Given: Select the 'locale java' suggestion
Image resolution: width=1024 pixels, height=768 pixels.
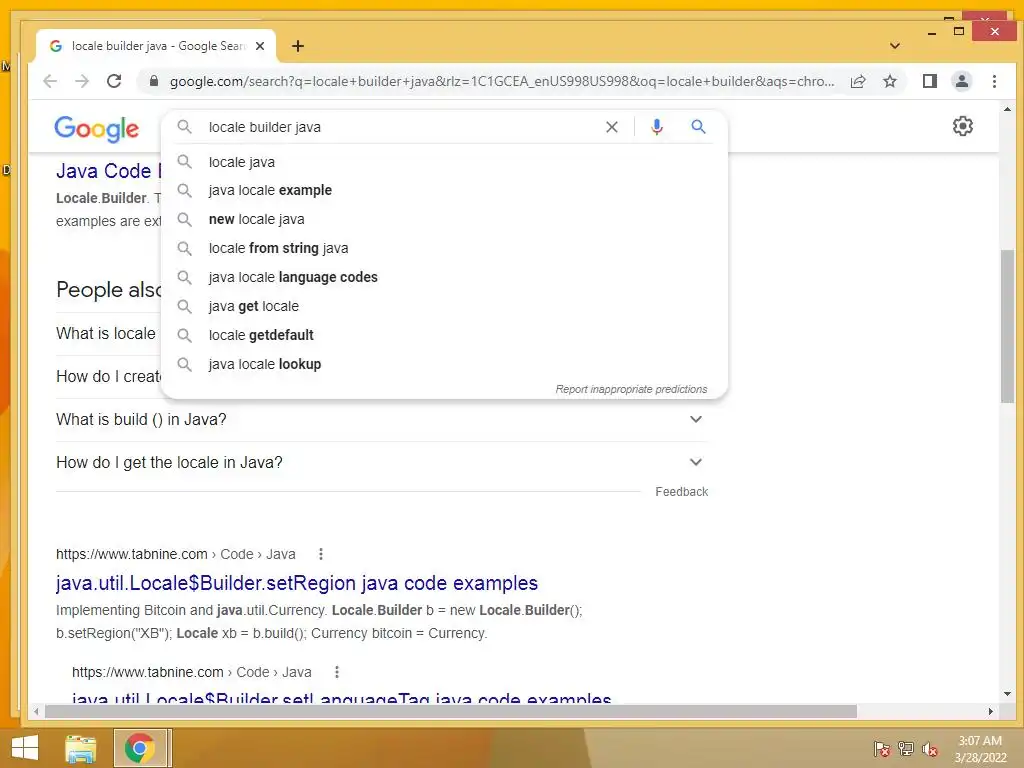Looking at the screenshot, I should 444,162.
